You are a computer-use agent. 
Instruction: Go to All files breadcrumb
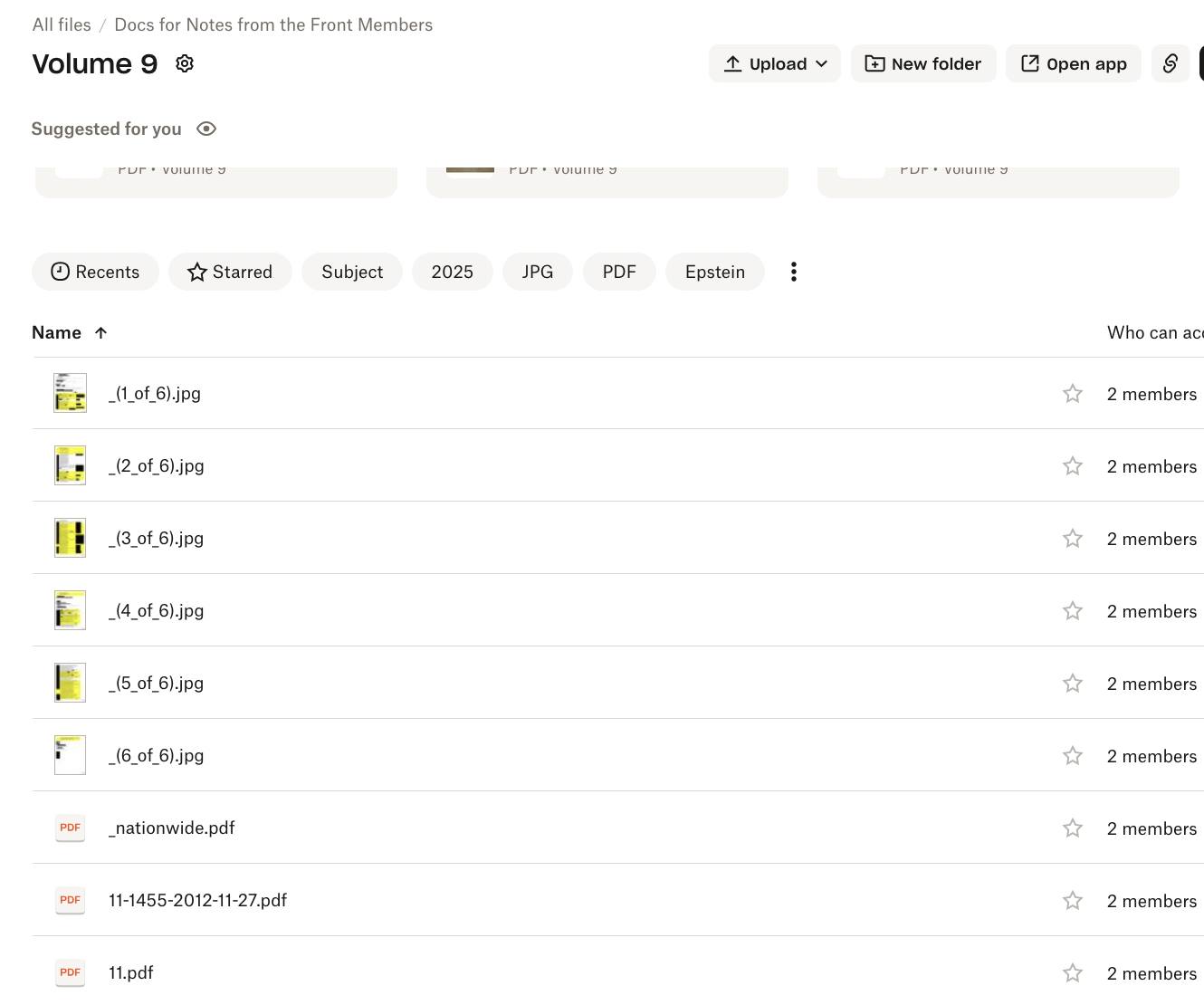[62, 24]
